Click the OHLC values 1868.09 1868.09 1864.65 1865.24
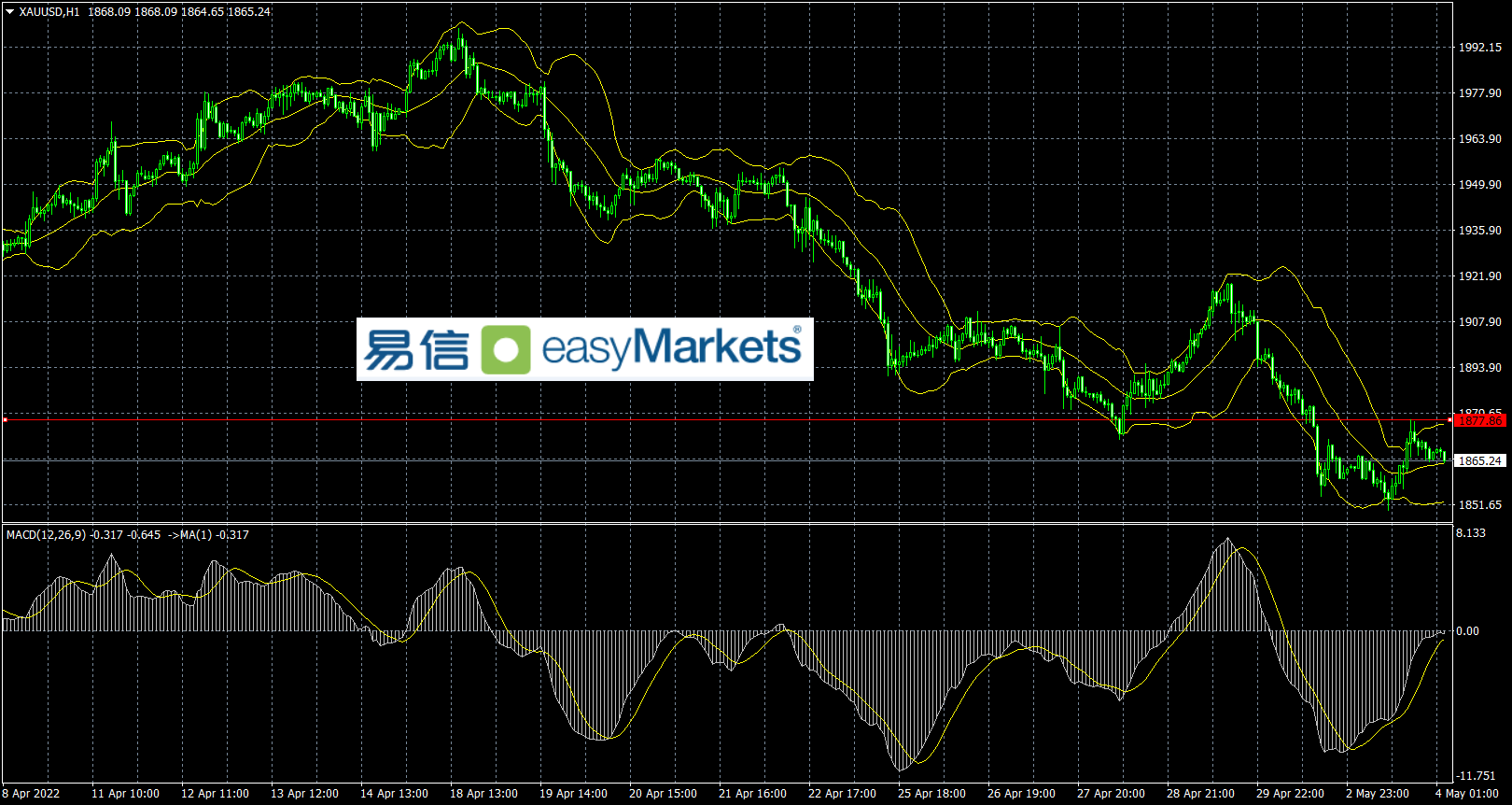1512x805 pixels. [x=179, y=12]
